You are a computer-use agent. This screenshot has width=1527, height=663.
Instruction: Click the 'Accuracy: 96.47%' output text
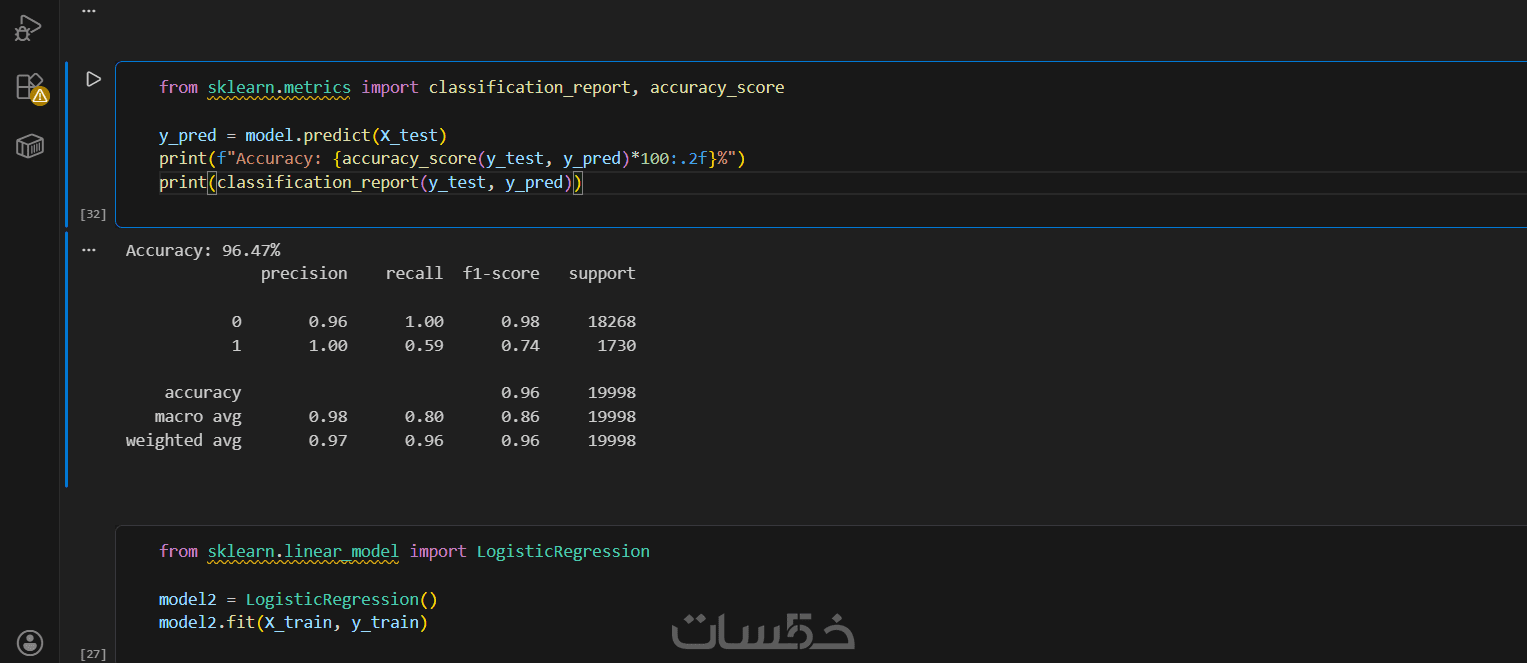point(202,250)
